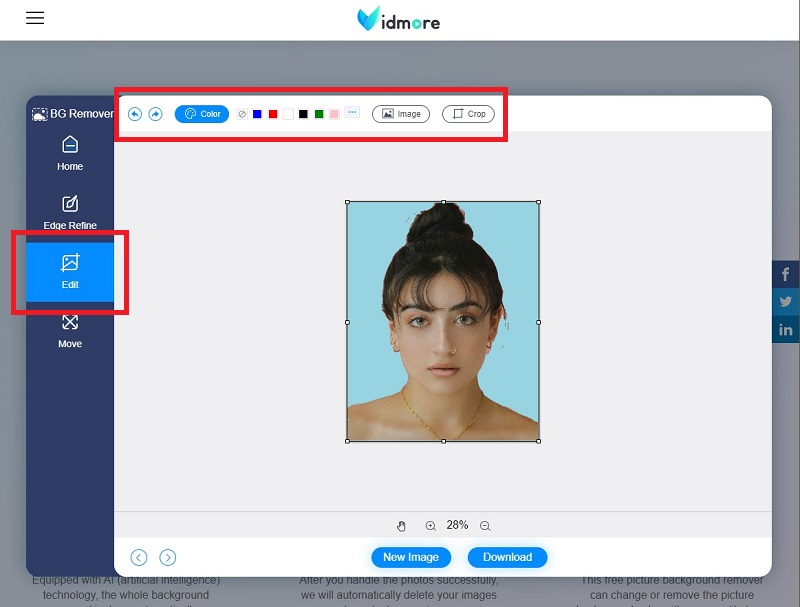Click the Crop button
Viewport: 800px width, 607px height.
coord(468,114)
